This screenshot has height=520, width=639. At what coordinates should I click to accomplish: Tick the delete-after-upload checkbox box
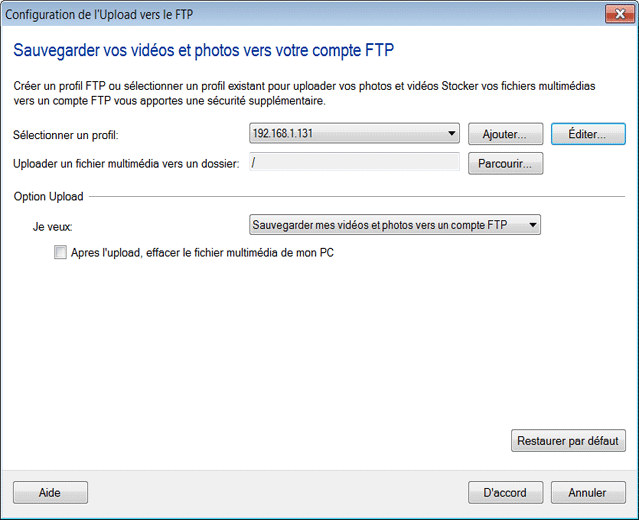[x=60, y=253]
